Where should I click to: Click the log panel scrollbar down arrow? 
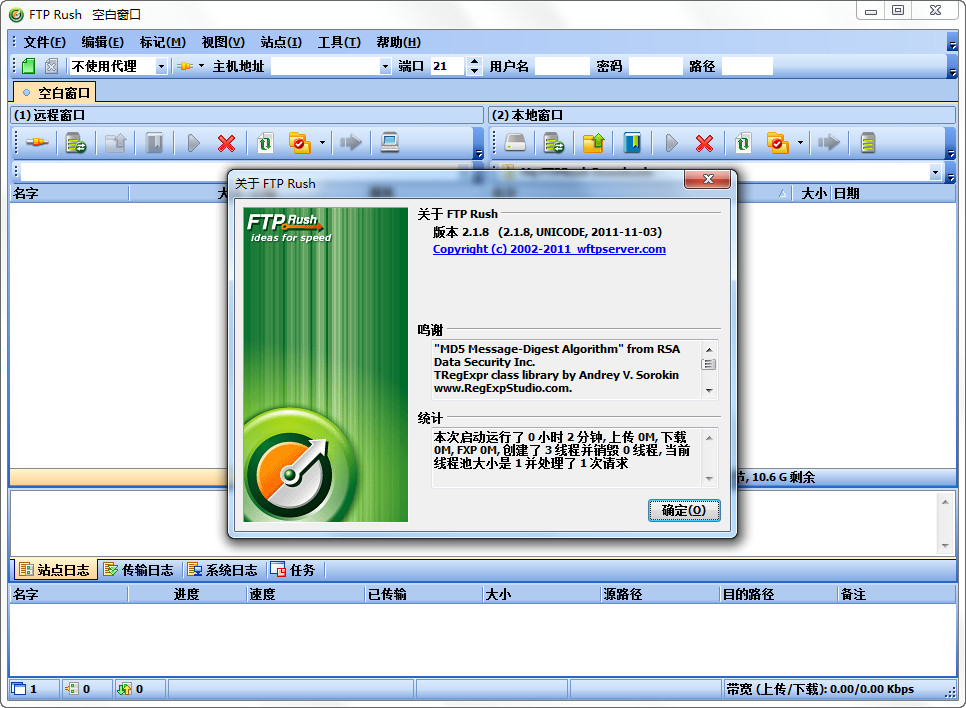coord(945,546)
